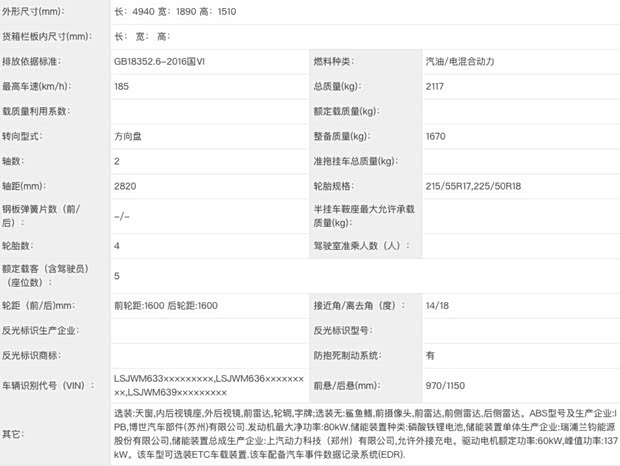Click the 前悬/后悬 value 970/1150
The image size is (620, 466).
point(445,384)
